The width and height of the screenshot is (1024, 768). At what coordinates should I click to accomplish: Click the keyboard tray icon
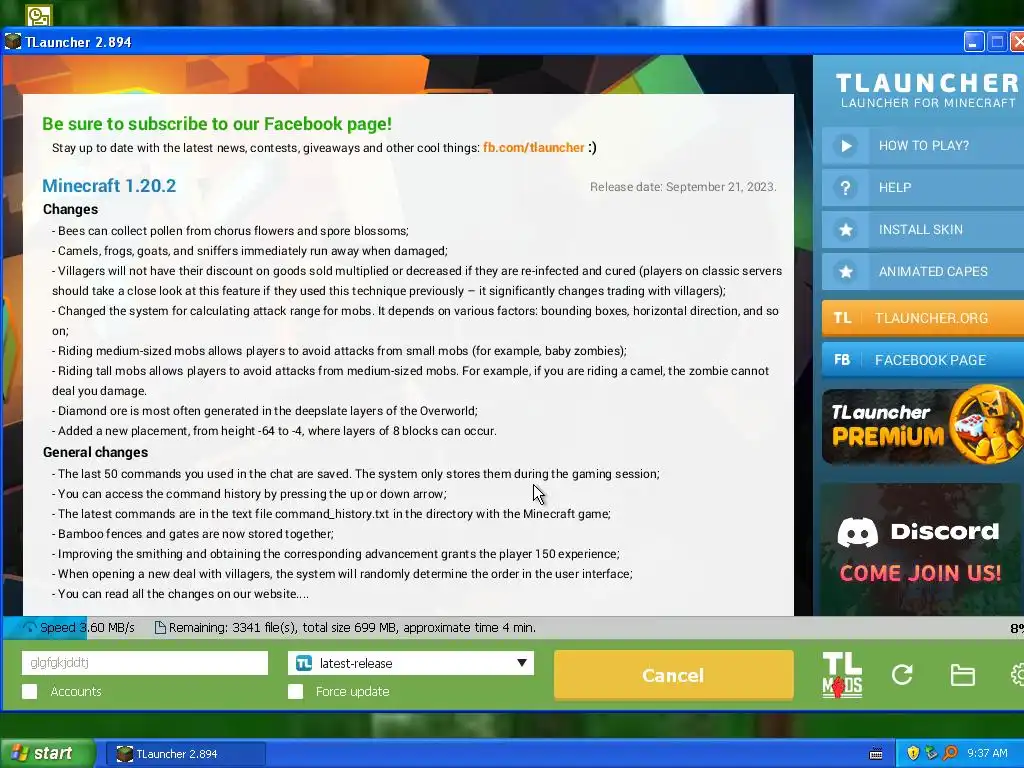click(876, 754)
